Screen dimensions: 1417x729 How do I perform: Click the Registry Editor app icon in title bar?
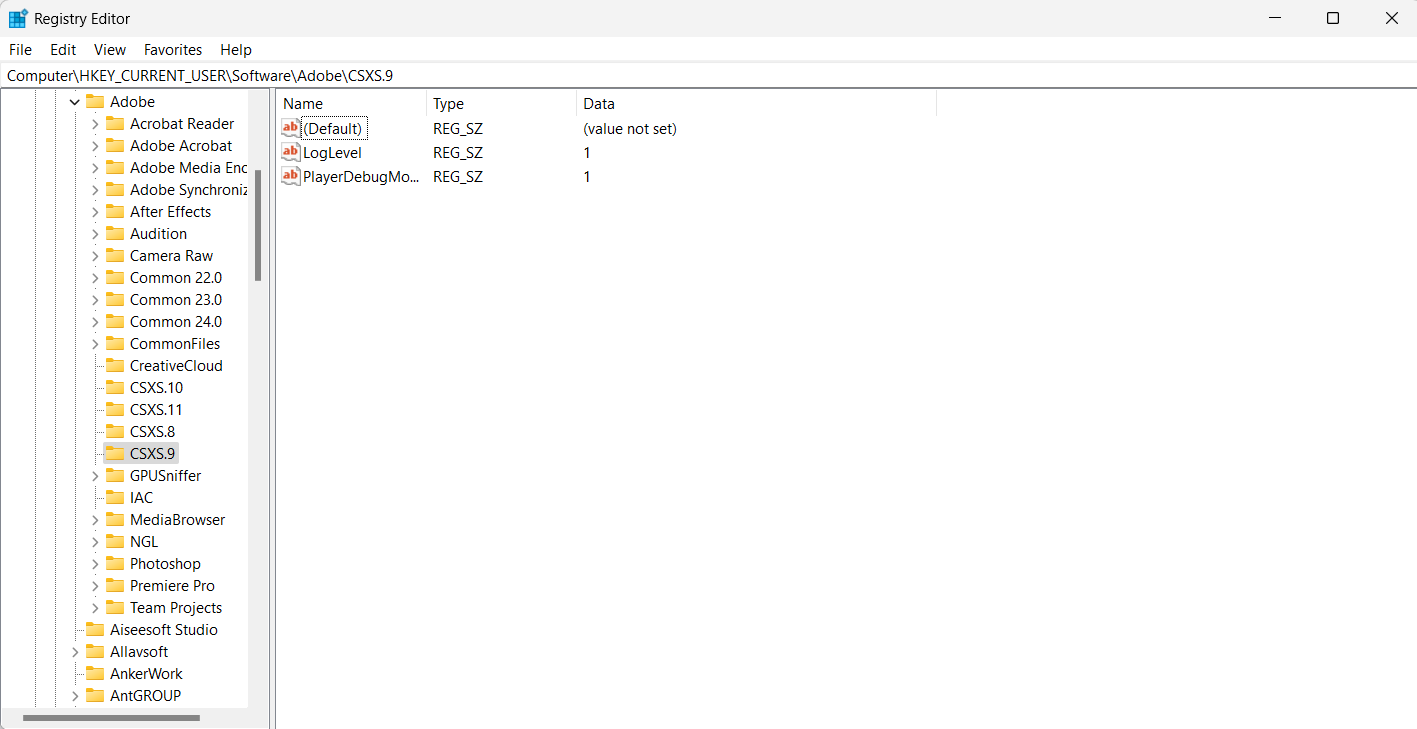coord(18,18)
